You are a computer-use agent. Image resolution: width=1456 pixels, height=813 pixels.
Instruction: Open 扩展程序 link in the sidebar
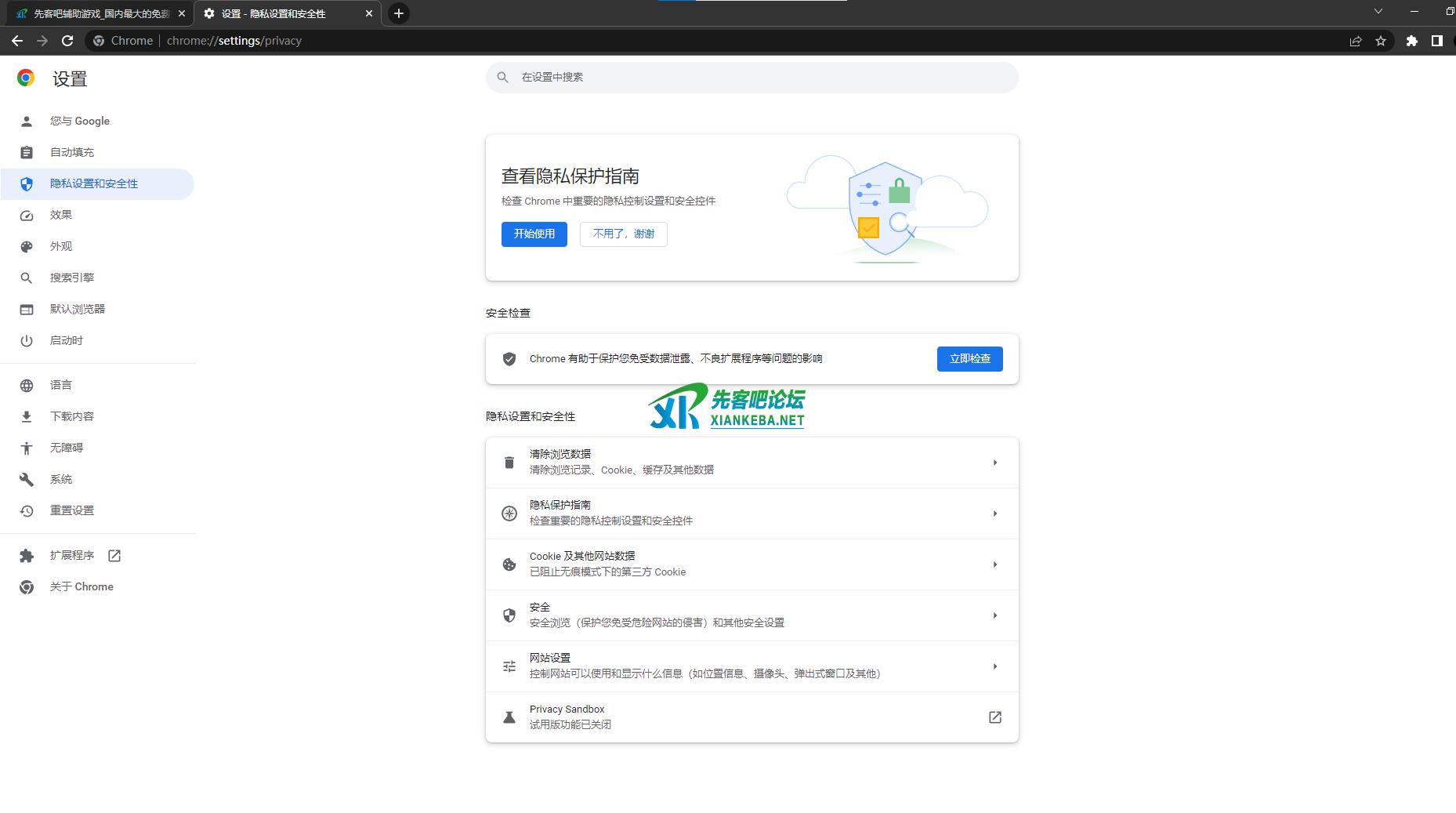click(72, 555)
